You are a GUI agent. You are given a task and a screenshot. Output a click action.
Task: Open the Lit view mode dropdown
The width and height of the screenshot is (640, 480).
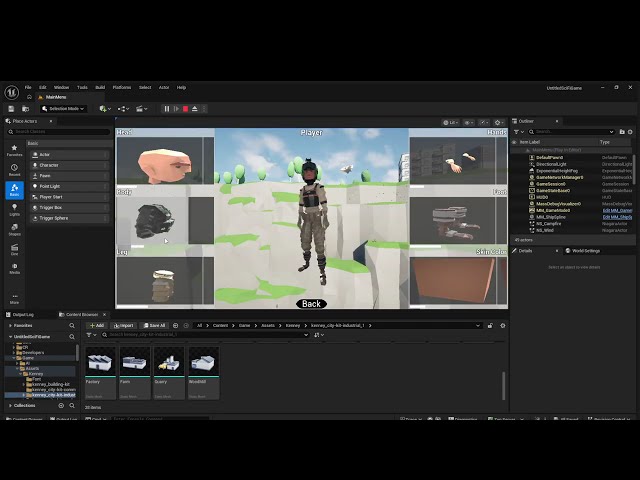pyautogui.click(x=451, y=122)
